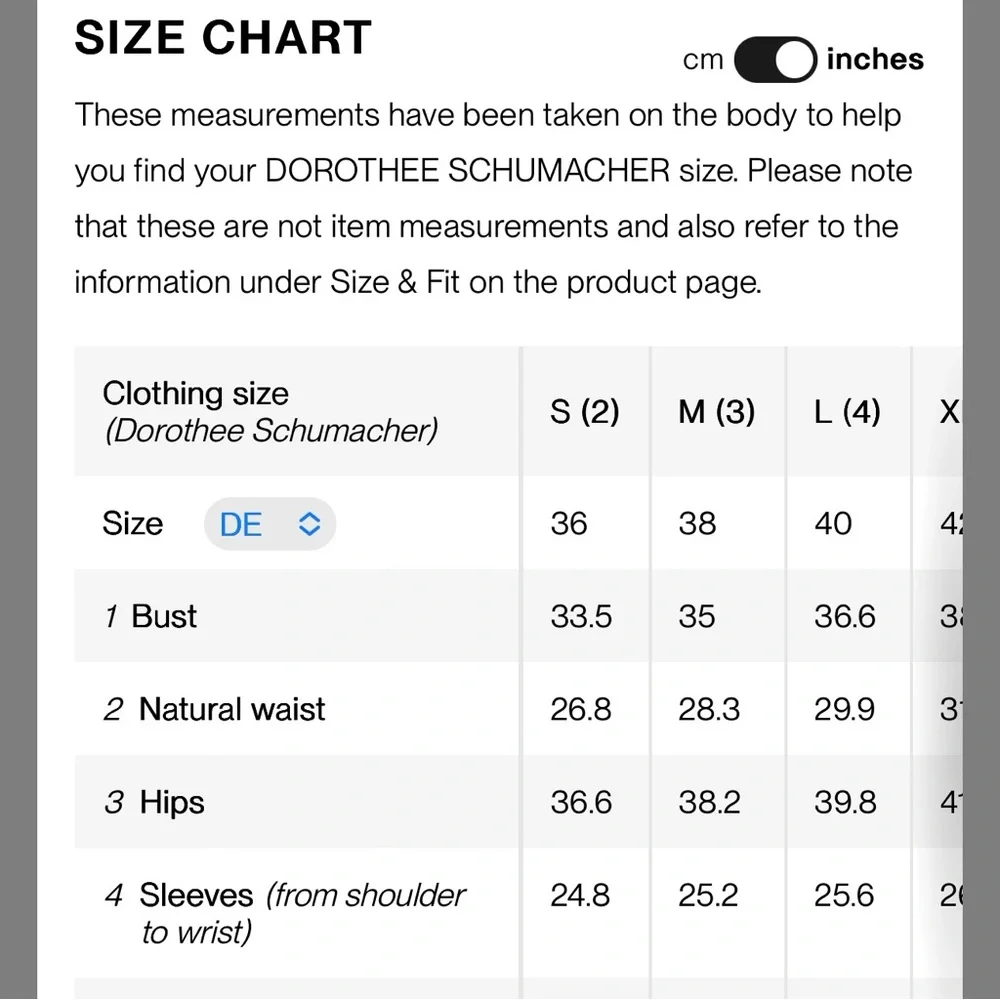Select the M (3) column header
The image size is (1000, 1000).
pos(716,411)
